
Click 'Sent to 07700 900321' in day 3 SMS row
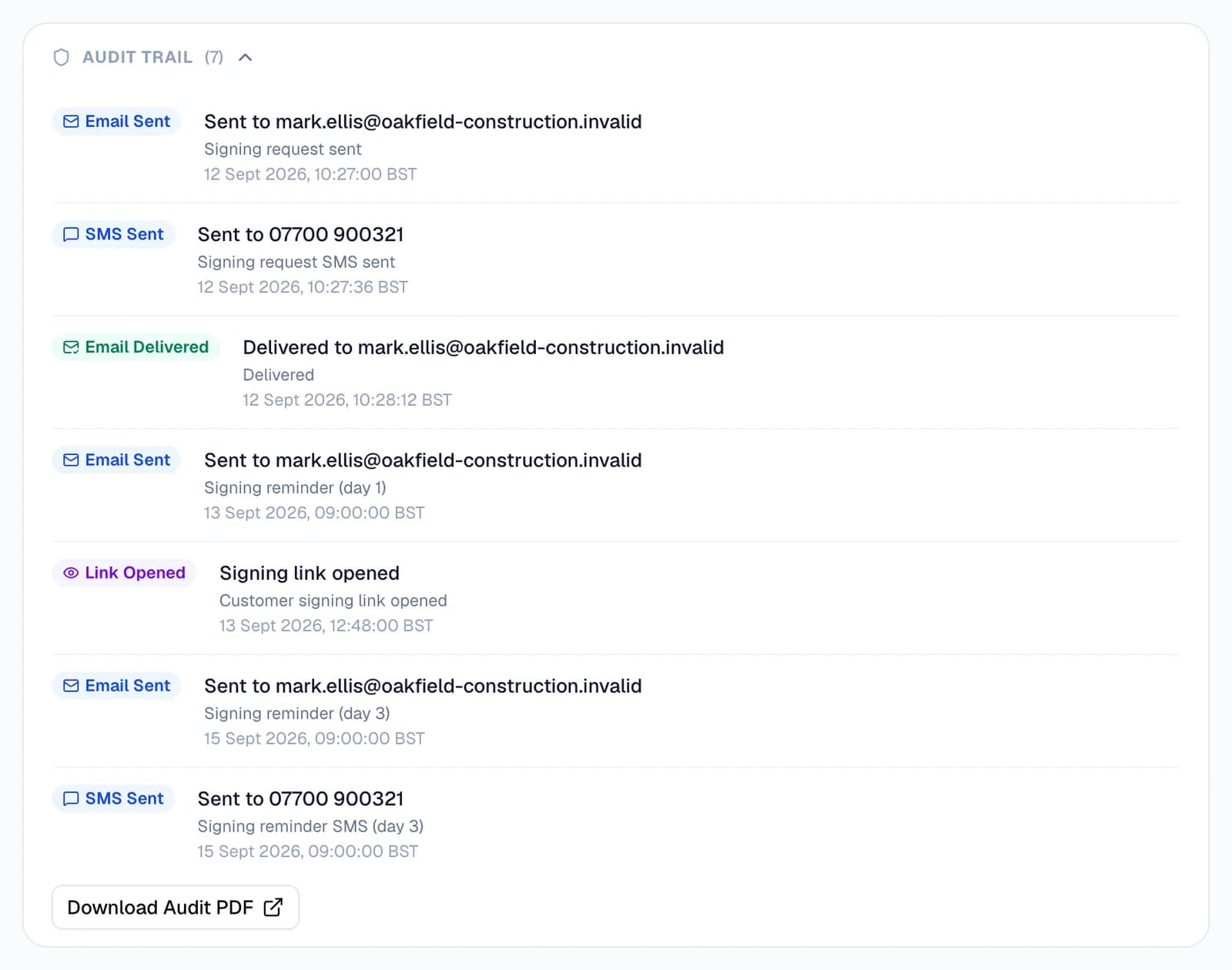pos(300,799)
